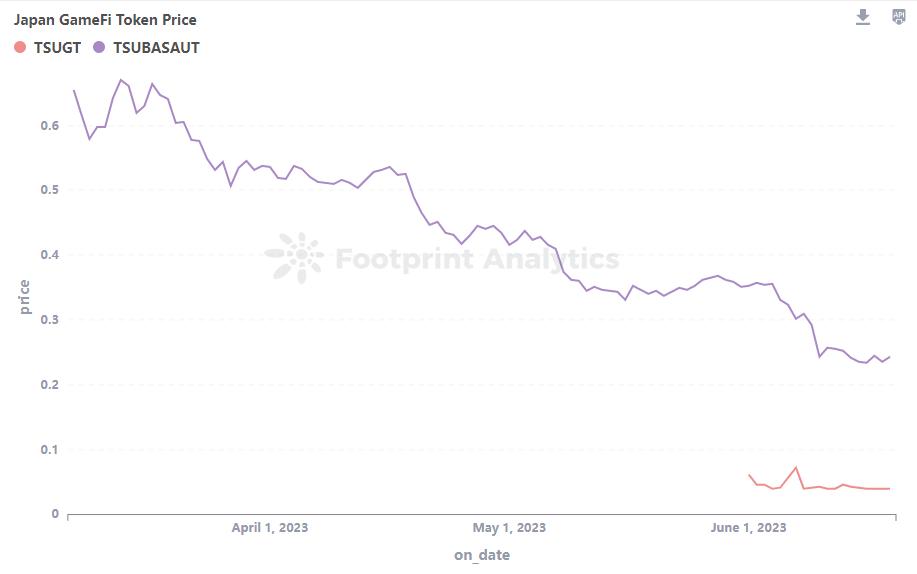
Task: Select the April 1, 2023 date label
Action: (x=270, y=527)
